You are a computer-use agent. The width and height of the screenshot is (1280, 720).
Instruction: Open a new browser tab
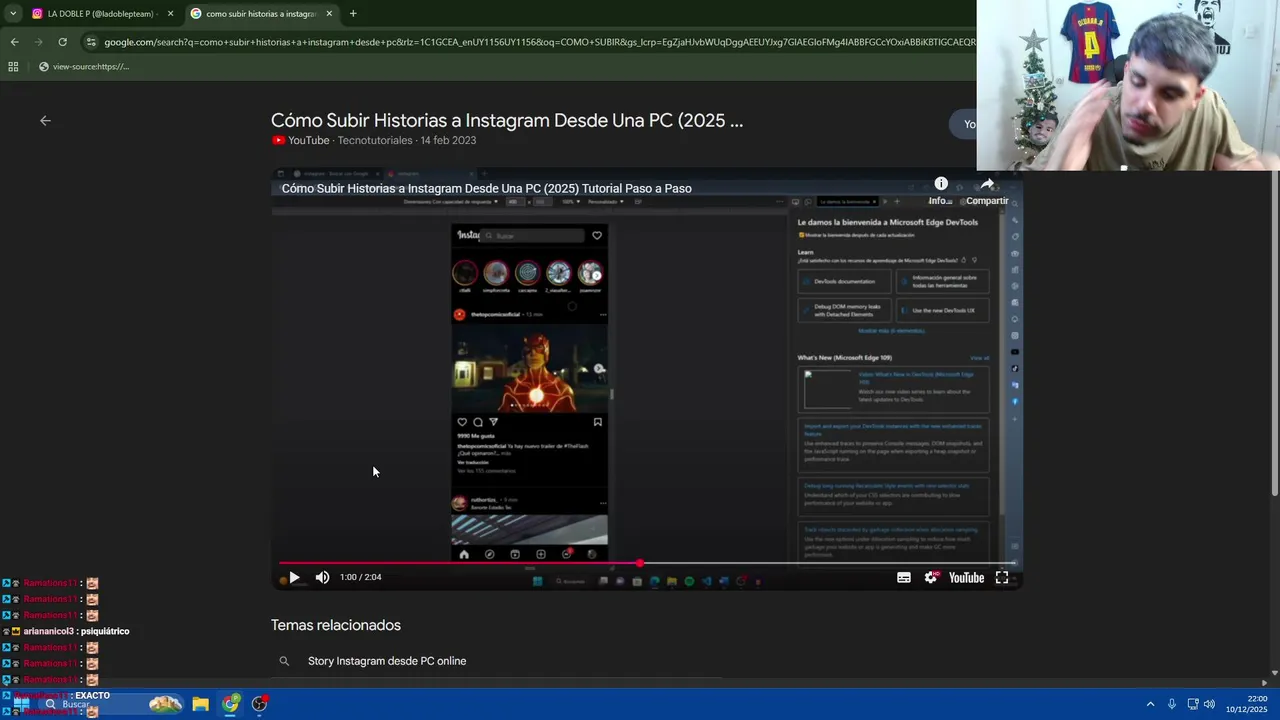[353, 14]
